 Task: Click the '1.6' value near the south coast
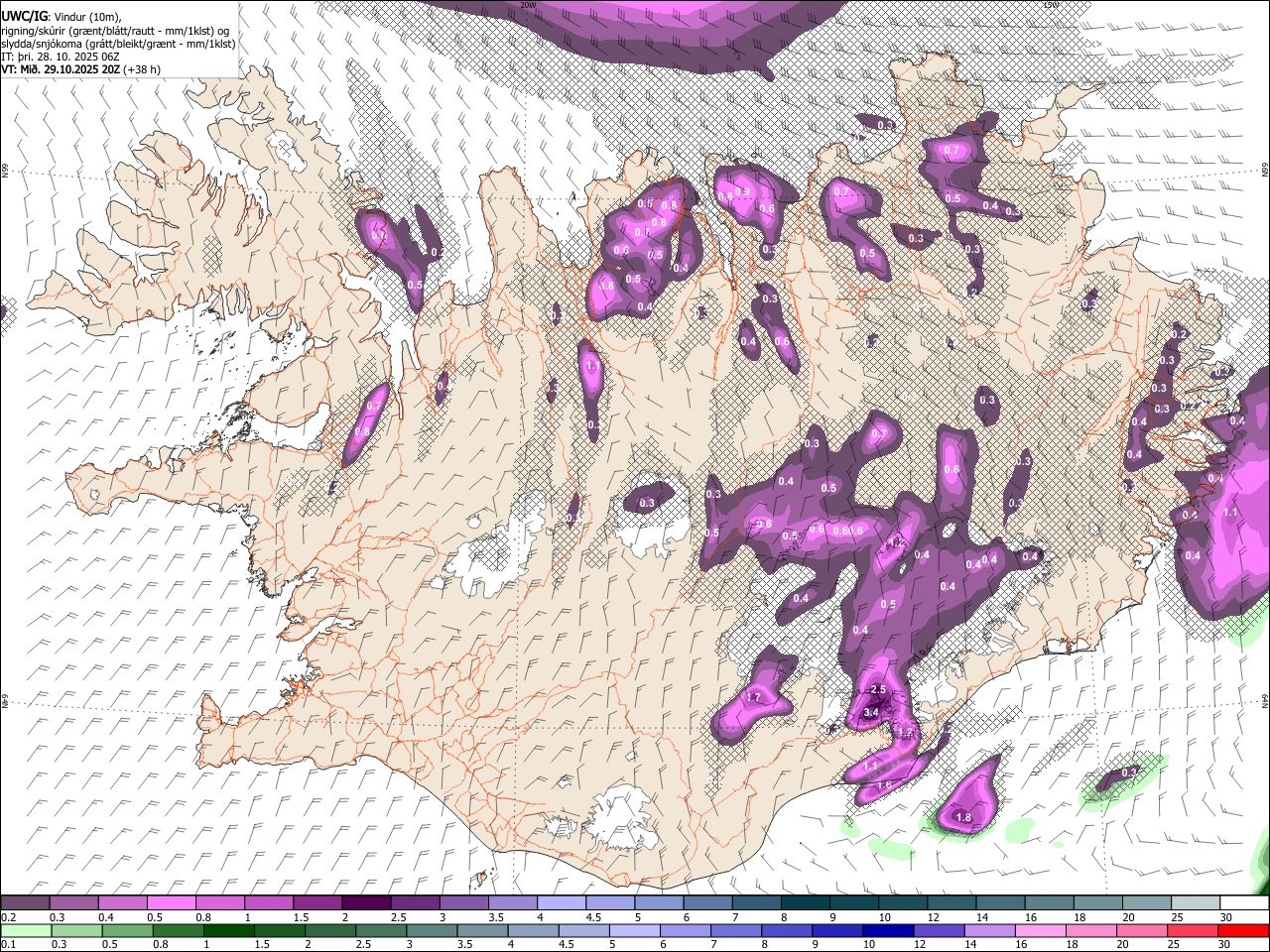[884, 784]
